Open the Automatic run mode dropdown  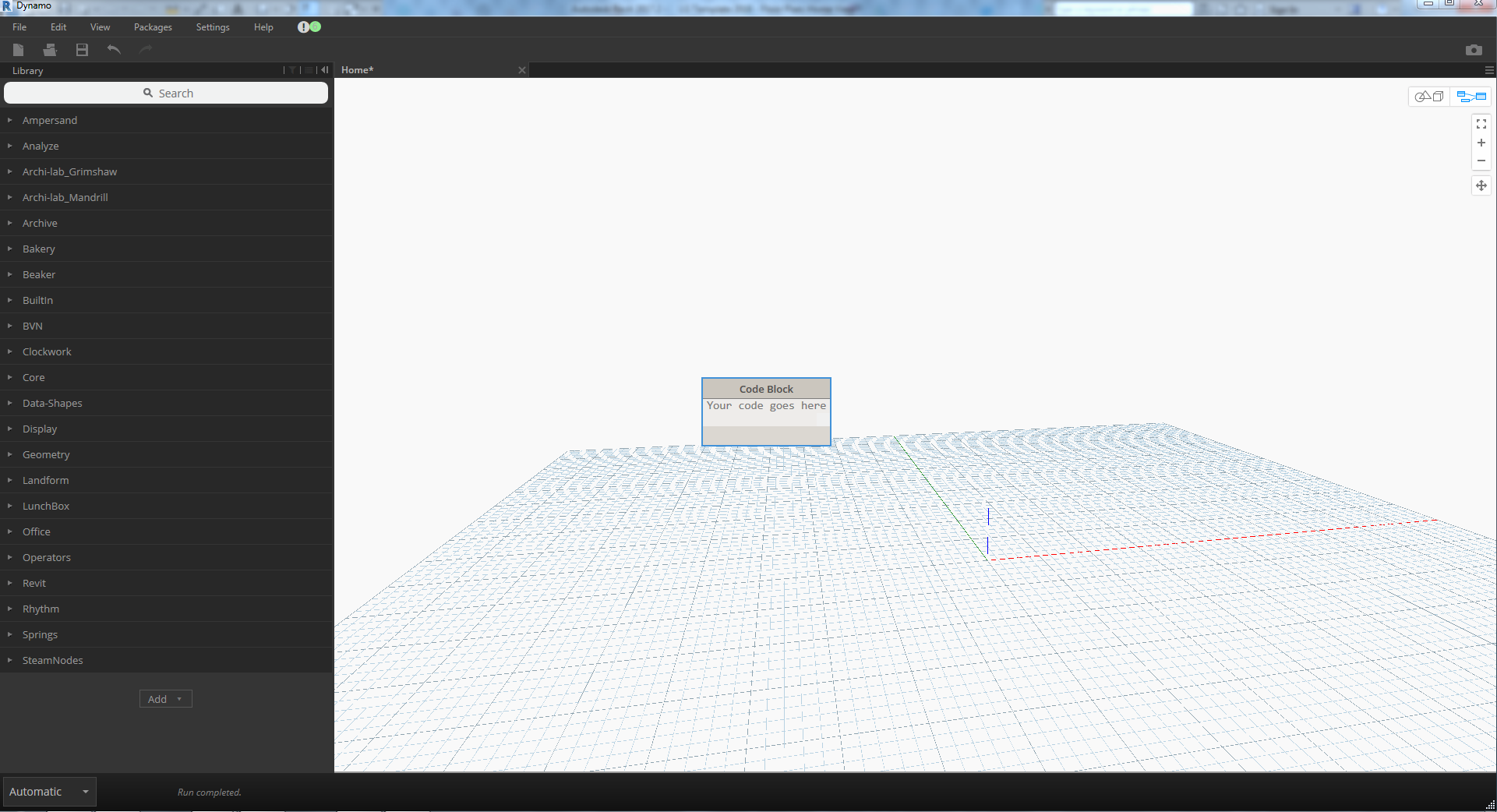[49, 791]
